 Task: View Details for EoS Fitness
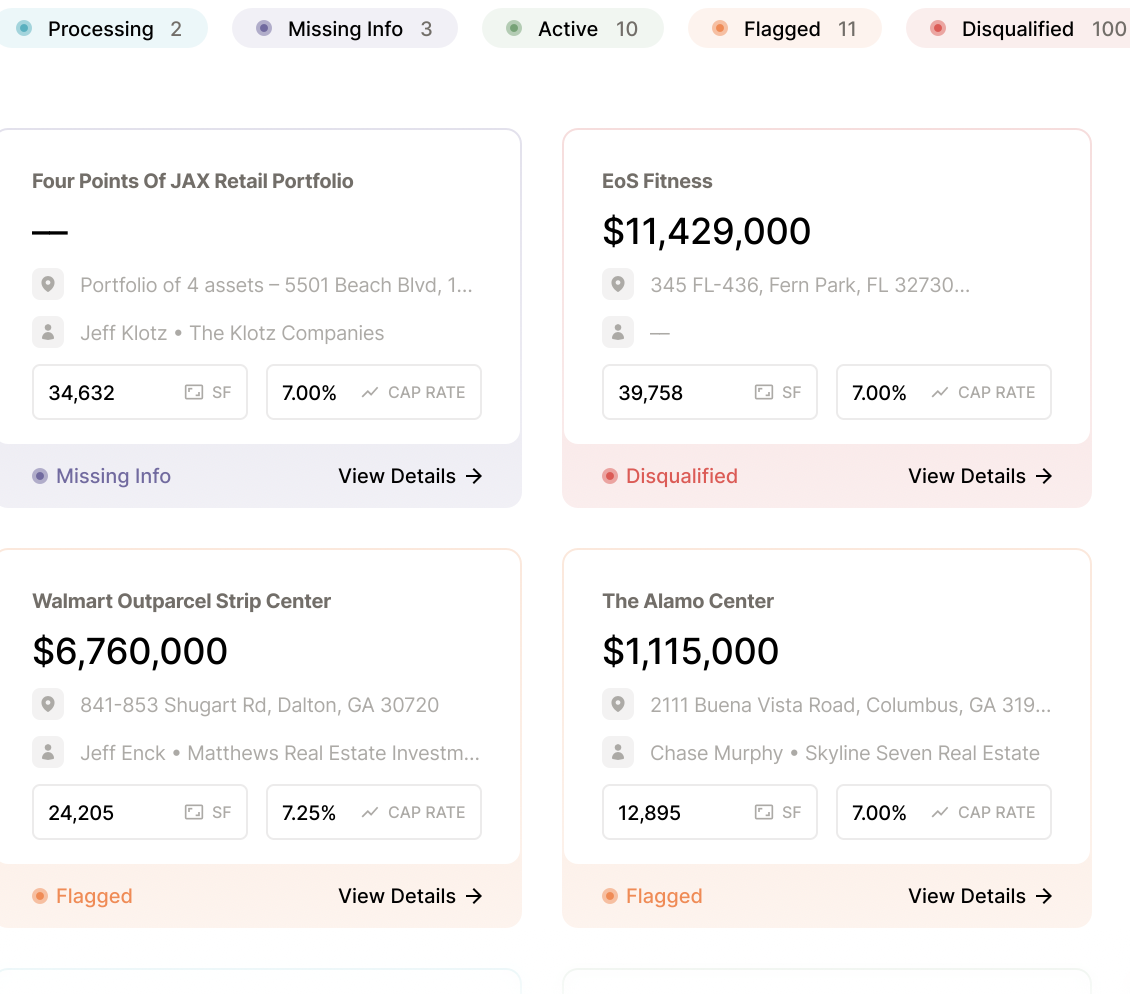point(980,476)
